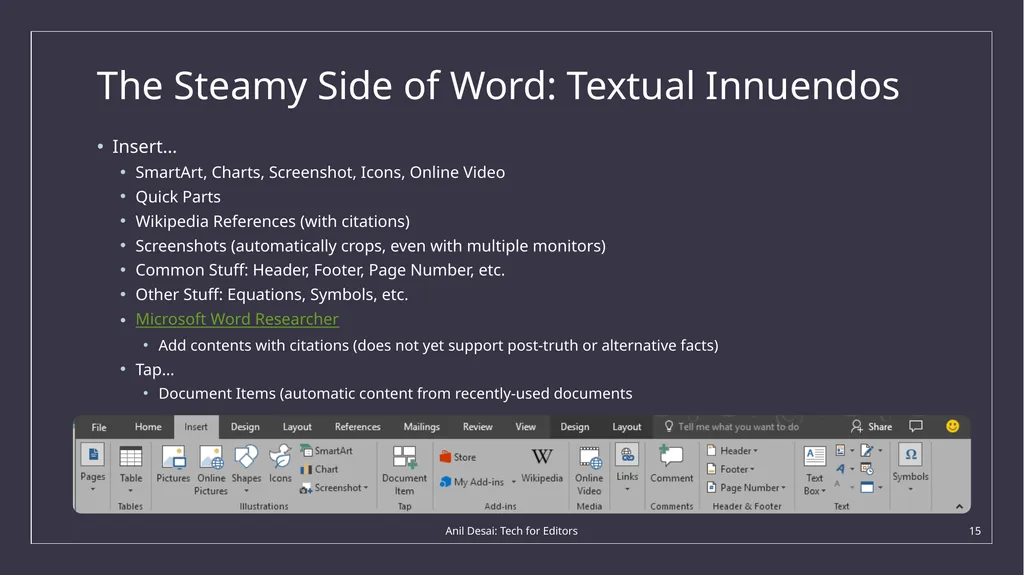Click the Screenshot camera icon
1024x575 pixels.
click(x=306, y=488)
